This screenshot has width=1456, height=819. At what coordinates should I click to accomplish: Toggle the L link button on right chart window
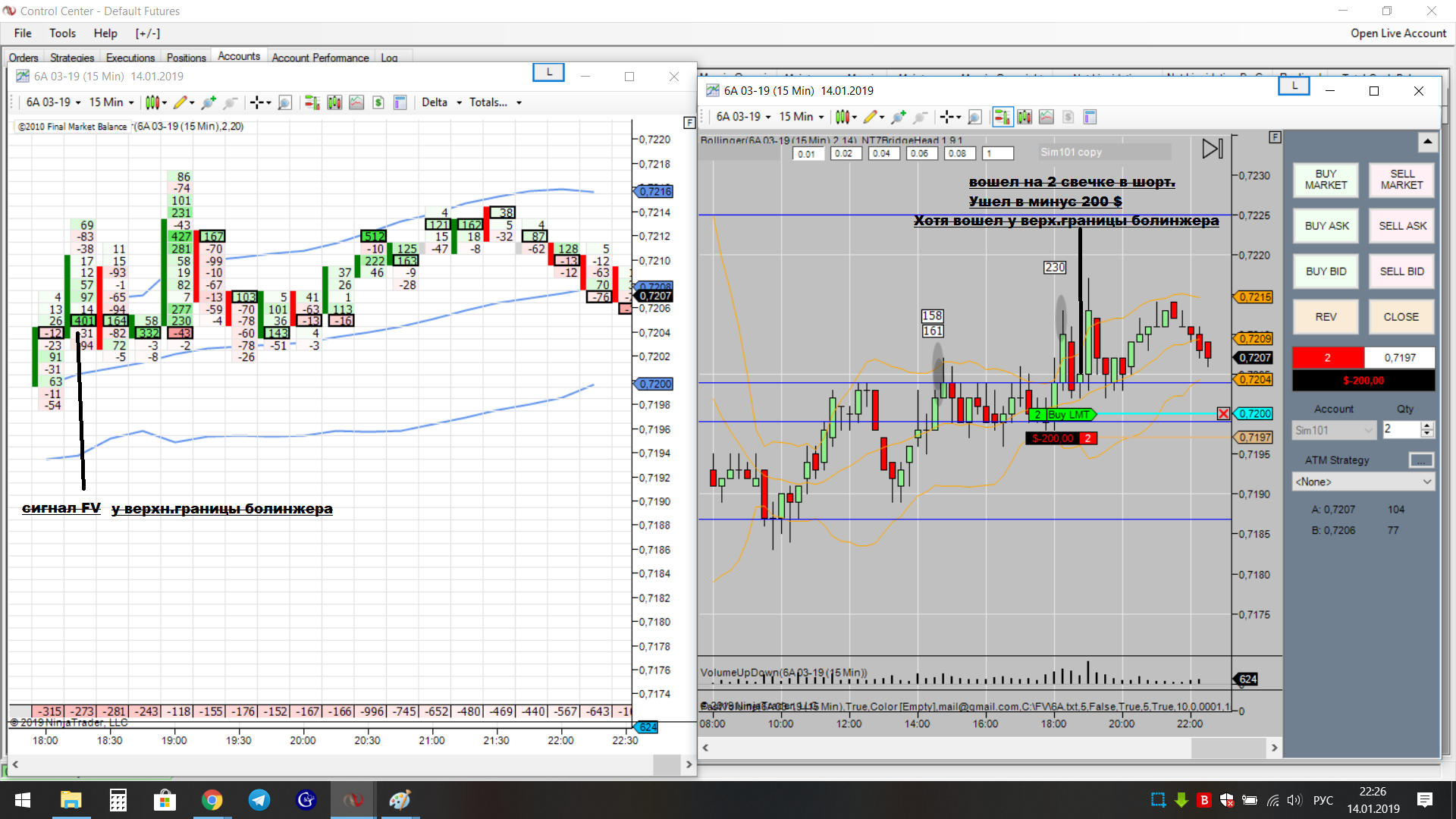click(x=1294, y=86)
